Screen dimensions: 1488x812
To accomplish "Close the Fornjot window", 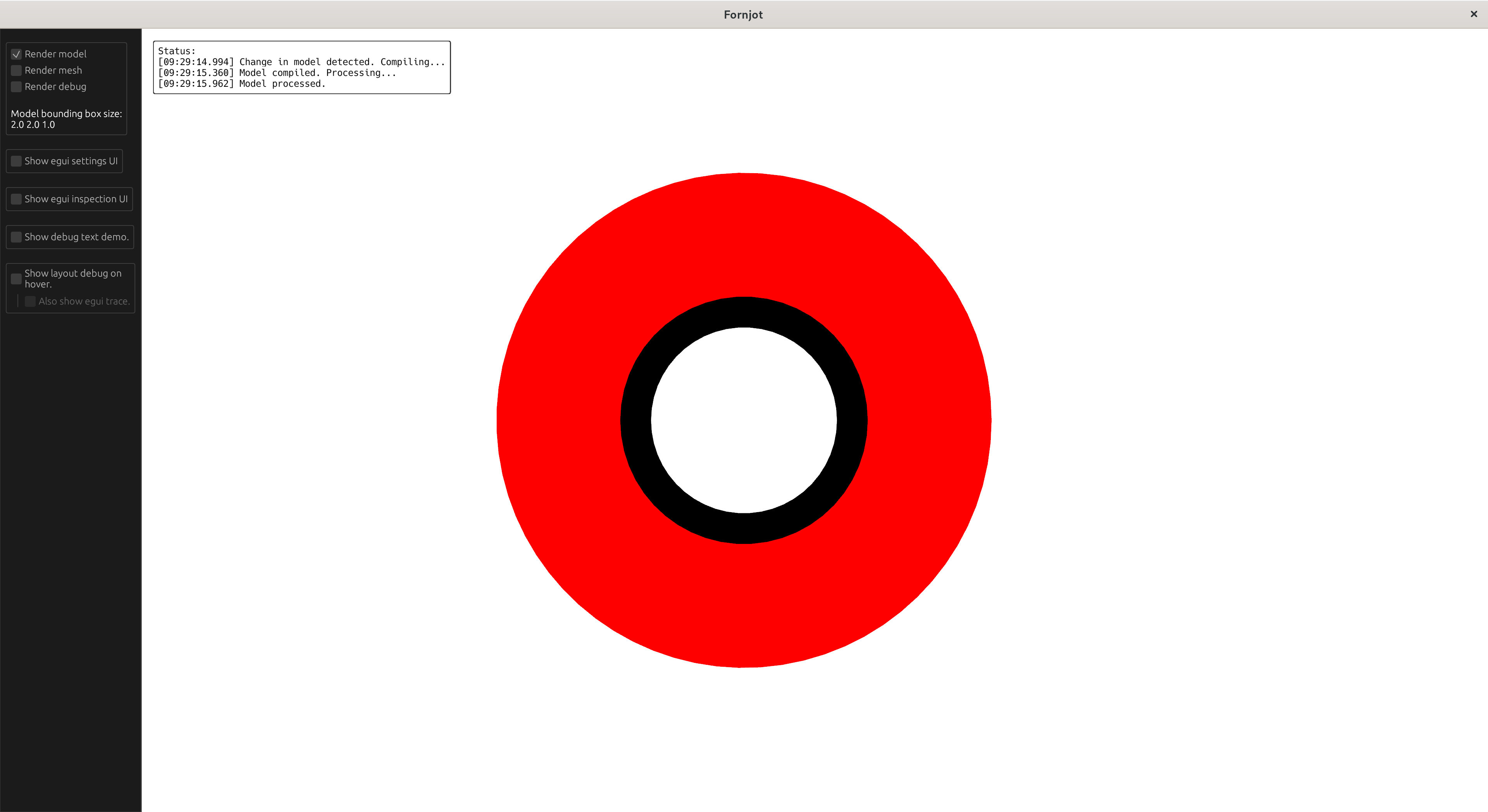I will click(1474, 14).
